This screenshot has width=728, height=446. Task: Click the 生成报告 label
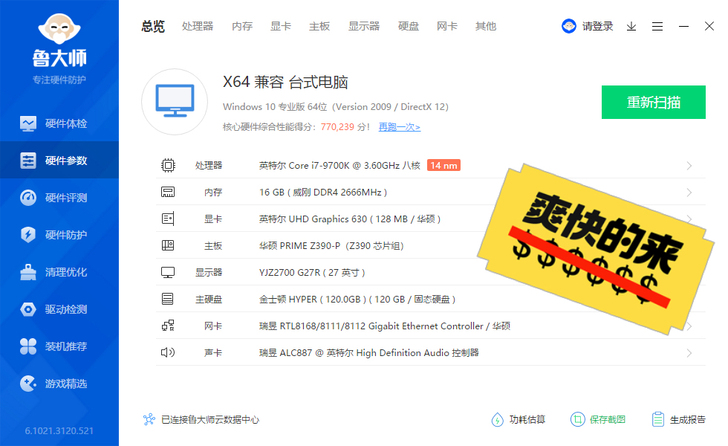click(688, 420)
